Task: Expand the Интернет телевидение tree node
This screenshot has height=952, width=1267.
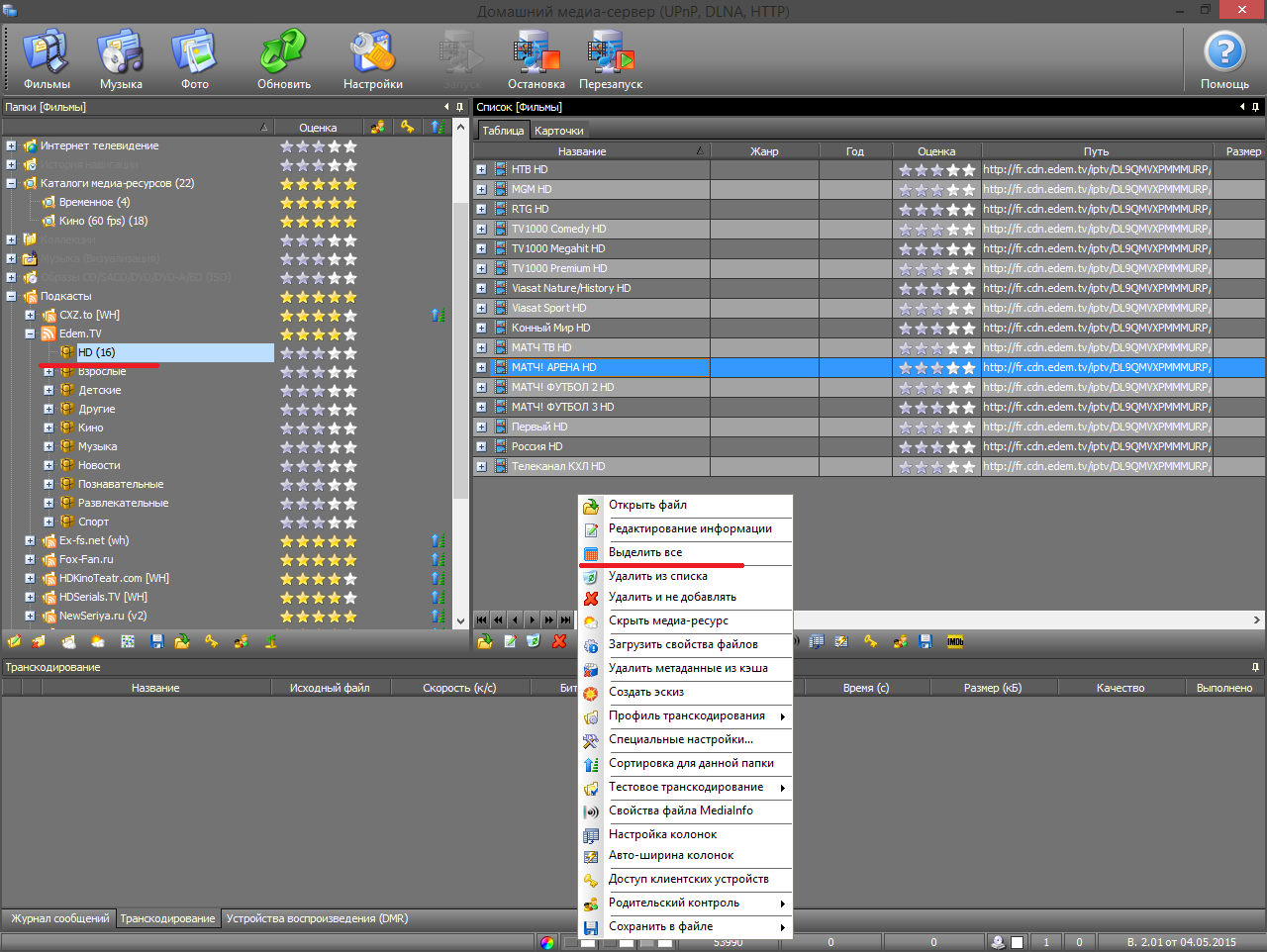Action: tap(11, 145)
